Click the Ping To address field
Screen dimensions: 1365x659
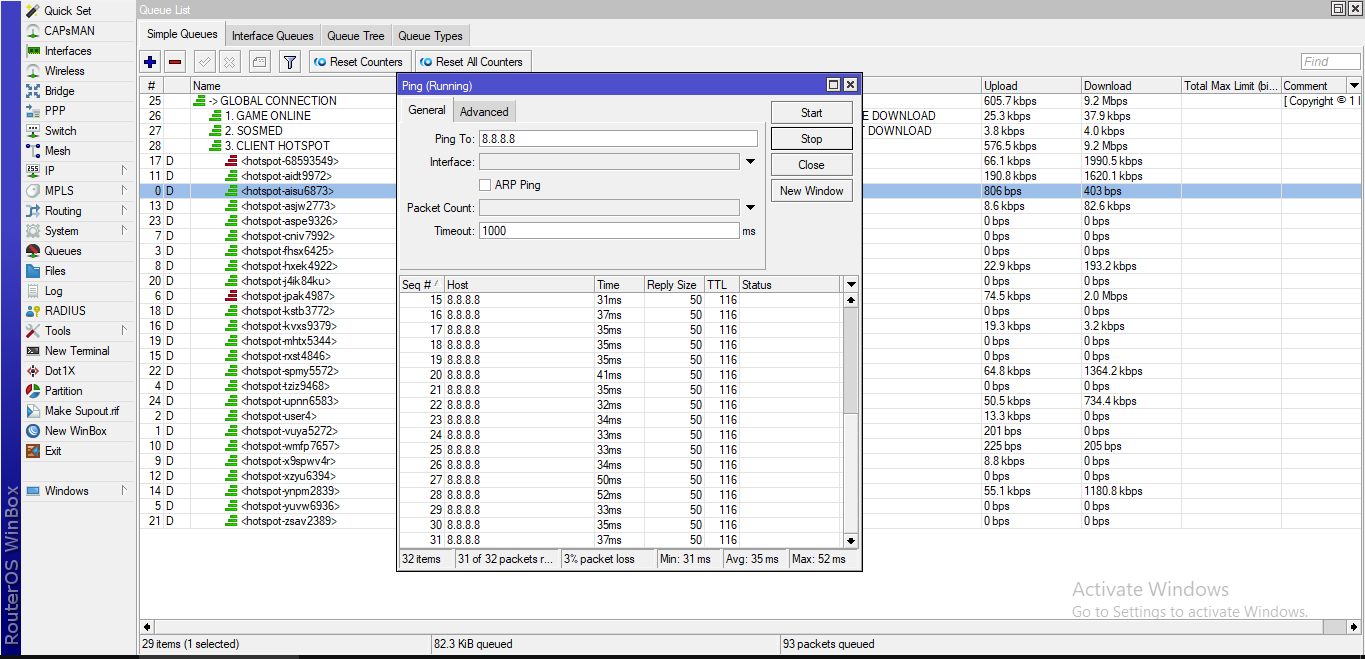click(x=618, y=138)
